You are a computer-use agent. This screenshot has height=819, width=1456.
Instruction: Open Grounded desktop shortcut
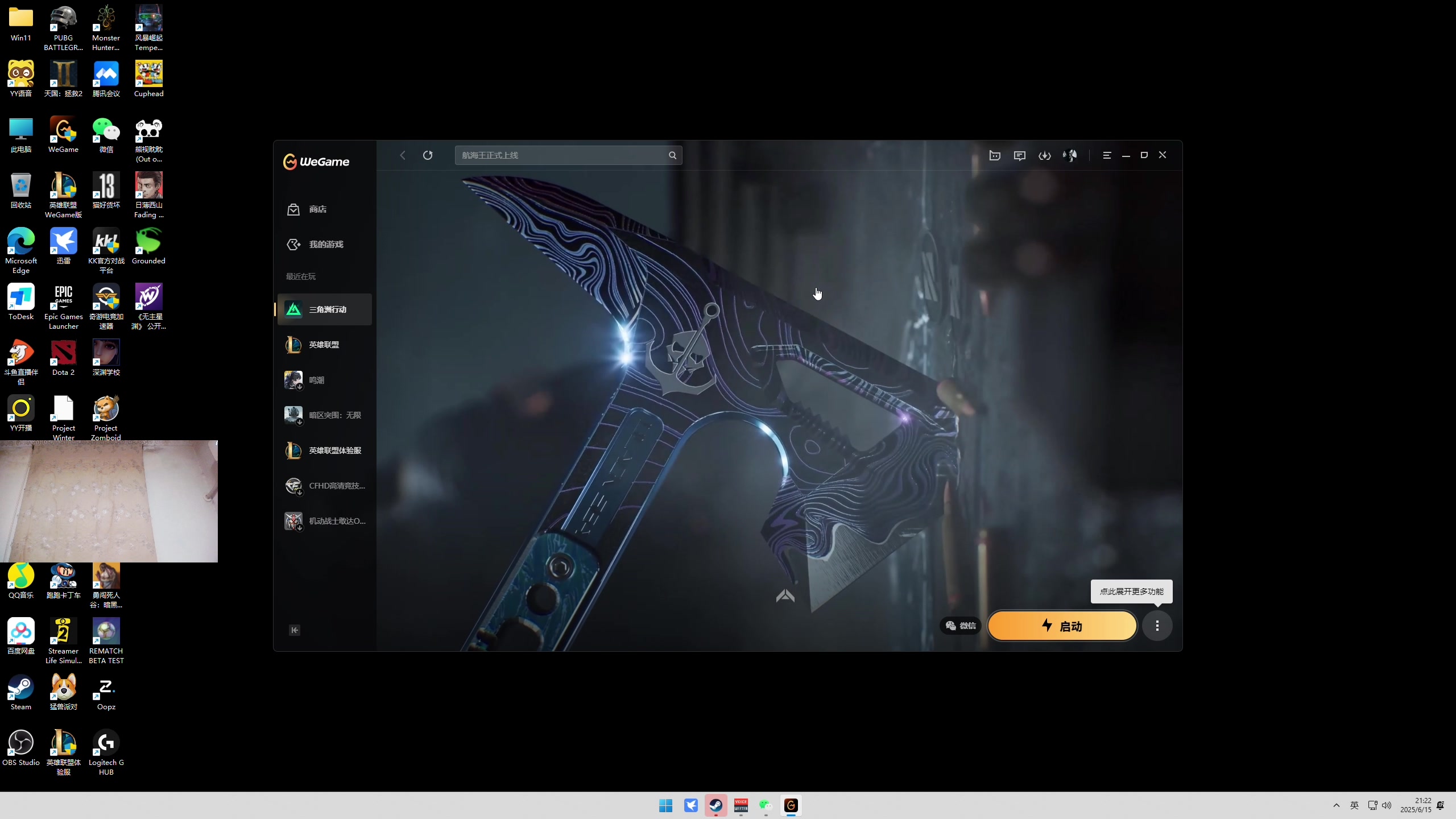(148, 246)
